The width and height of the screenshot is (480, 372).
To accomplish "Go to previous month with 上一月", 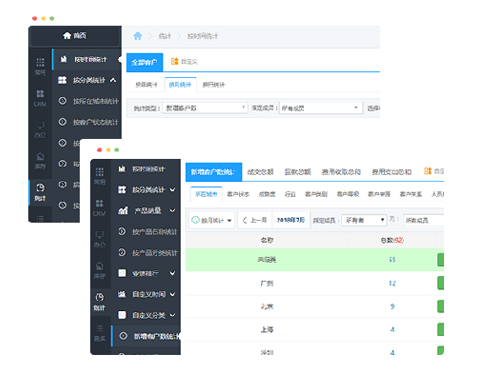I will point(255,220).
